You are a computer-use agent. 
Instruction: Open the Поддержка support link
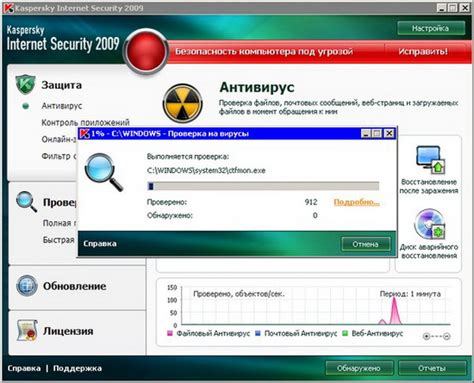point(77,368)
